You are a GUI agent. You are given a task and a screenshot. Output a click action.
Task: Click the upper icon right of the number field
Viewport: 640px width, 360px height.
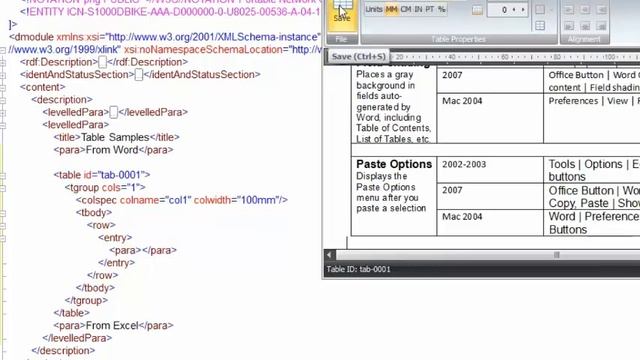[x=540, y=10]
